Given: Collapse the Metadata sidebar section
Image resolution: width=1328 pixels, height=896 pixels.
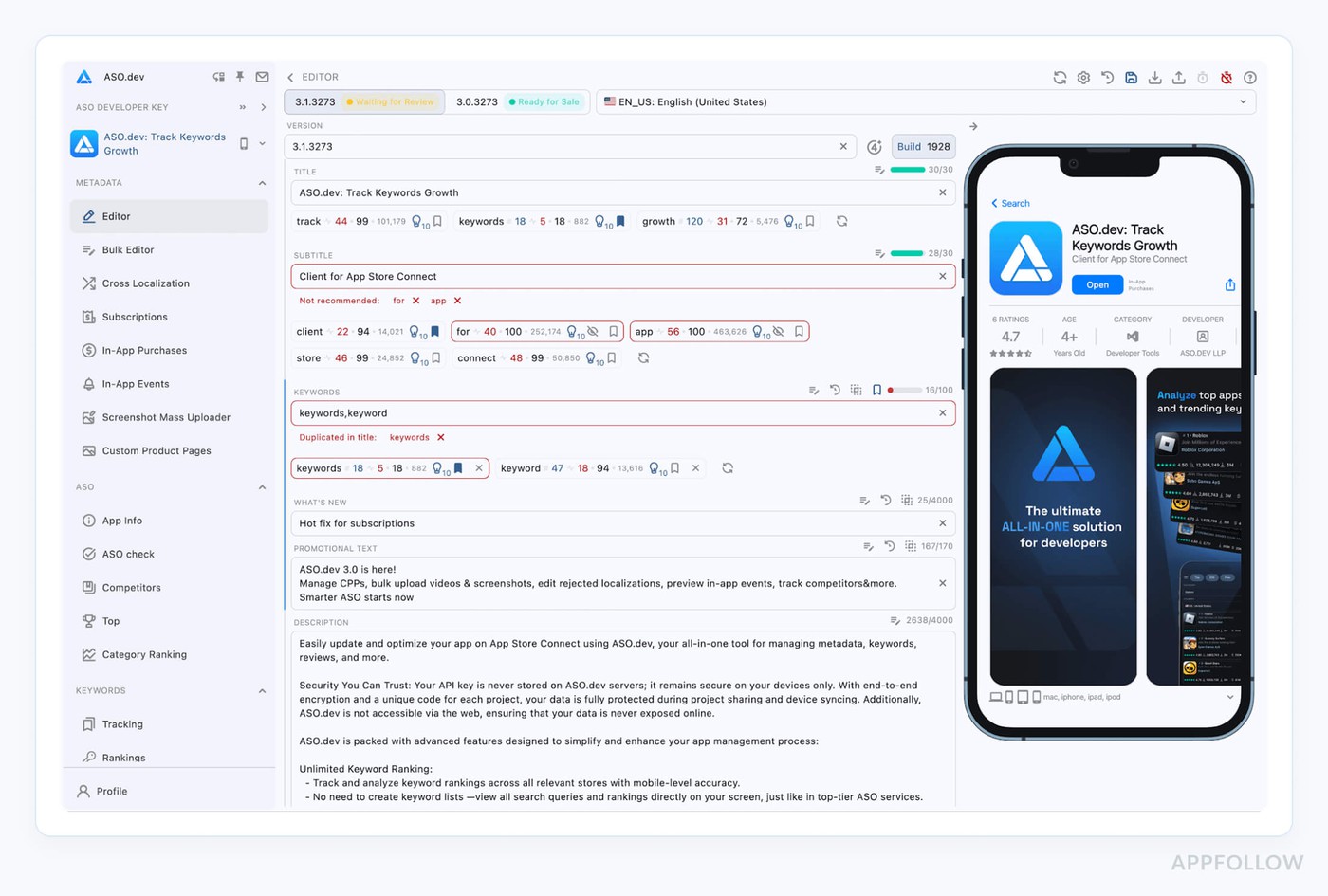Looking at the screenshot, I should [x=262, y=183].
